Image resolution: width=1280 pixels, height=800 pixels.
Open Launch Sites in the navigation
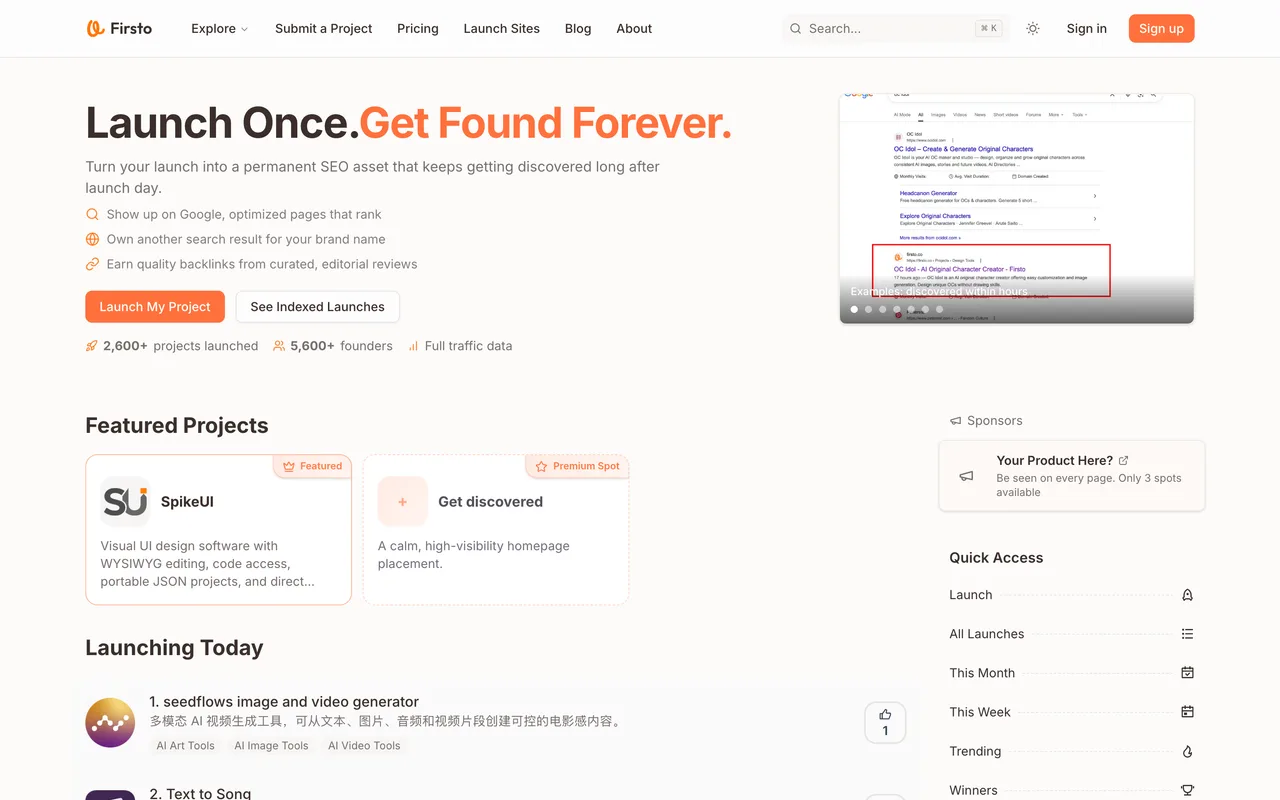[501, 29]
